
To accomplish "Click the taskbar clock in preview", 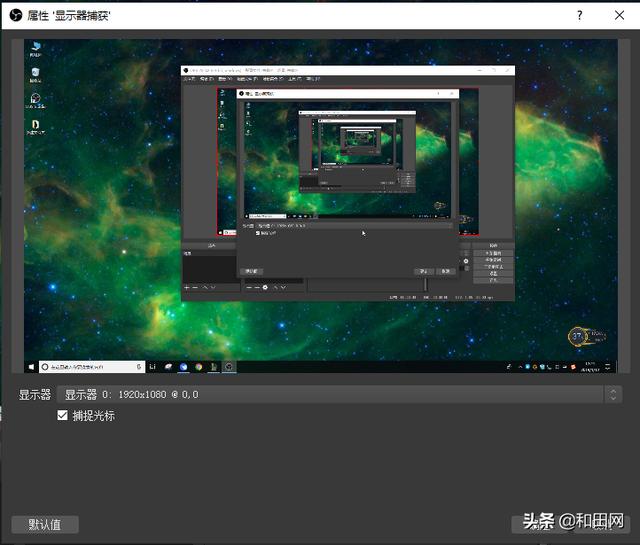I will (590, 367).
